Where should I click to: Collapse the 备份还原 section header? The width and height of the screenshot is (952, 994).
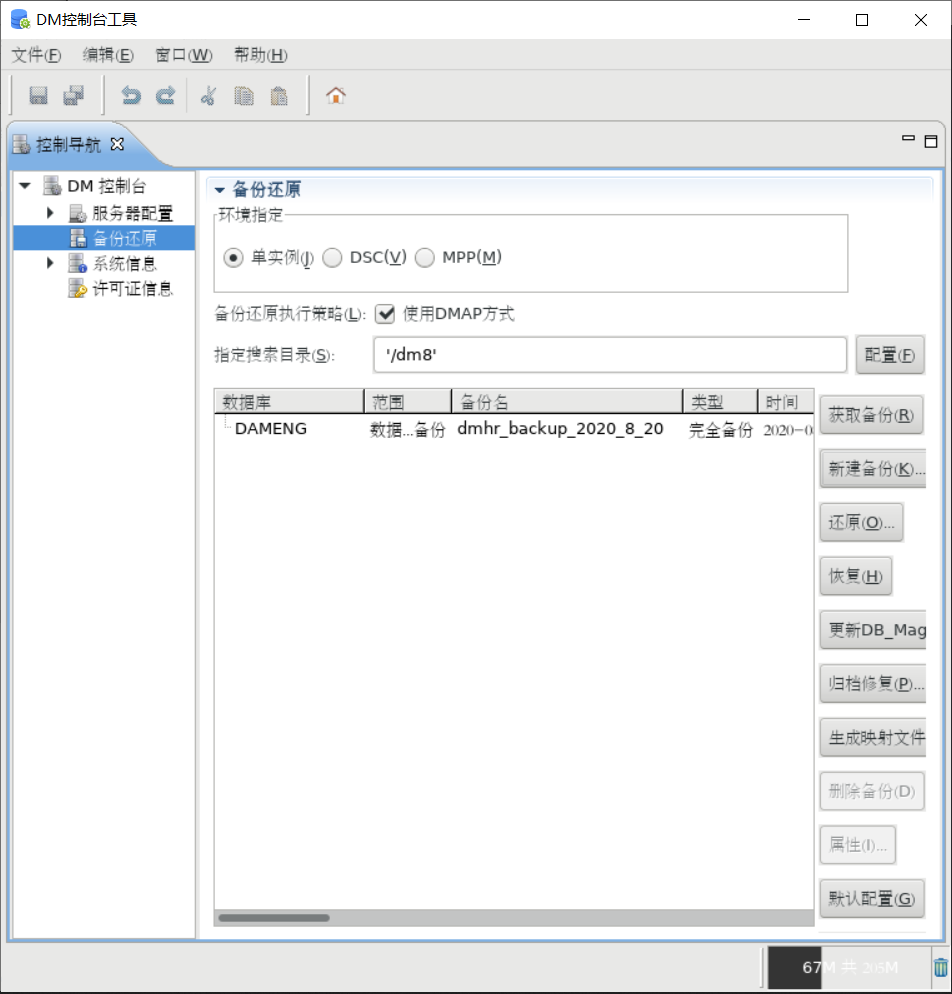click(220, 190)
